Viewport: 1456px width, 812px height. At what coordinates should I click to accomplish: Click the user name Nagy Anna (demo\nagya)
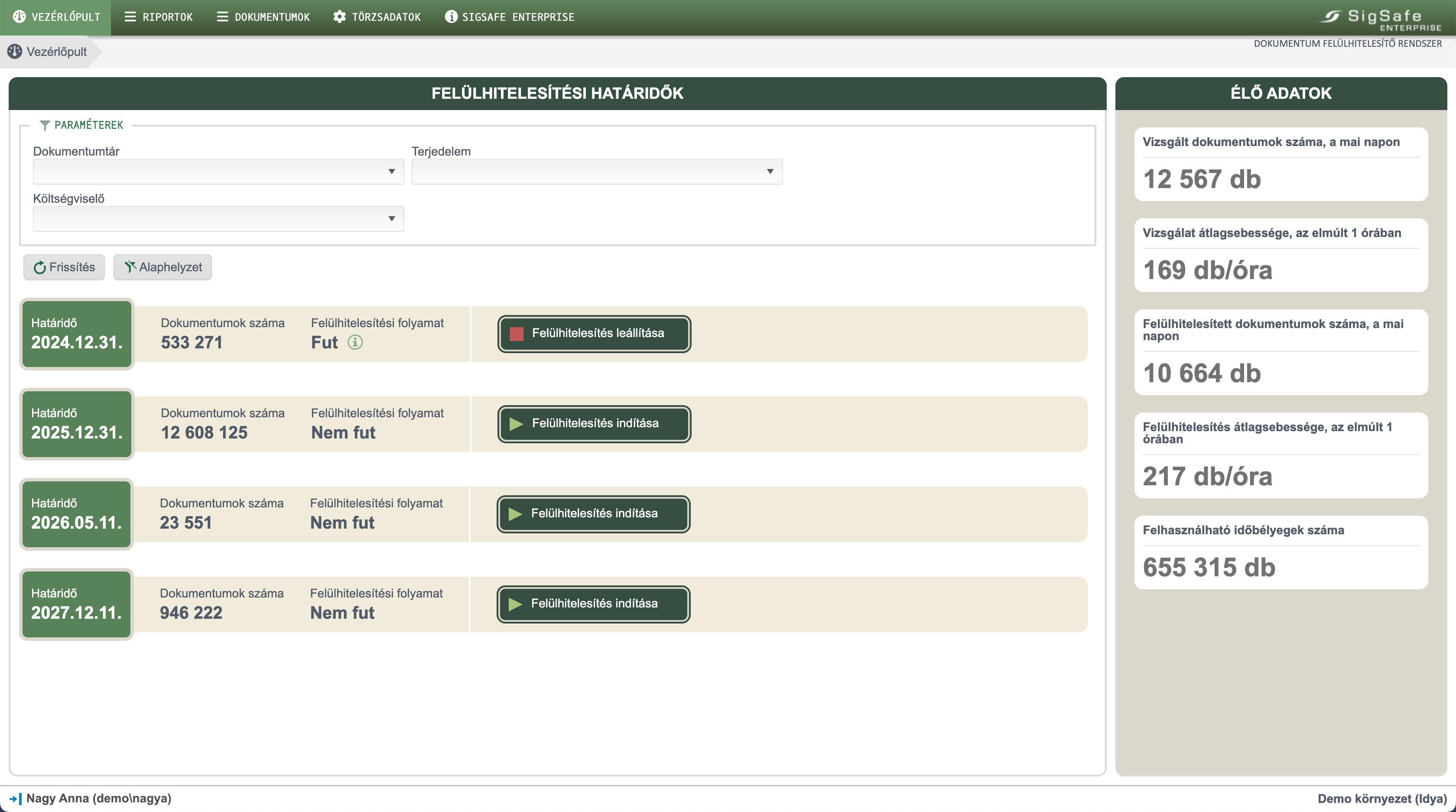(x=99, y=799)
